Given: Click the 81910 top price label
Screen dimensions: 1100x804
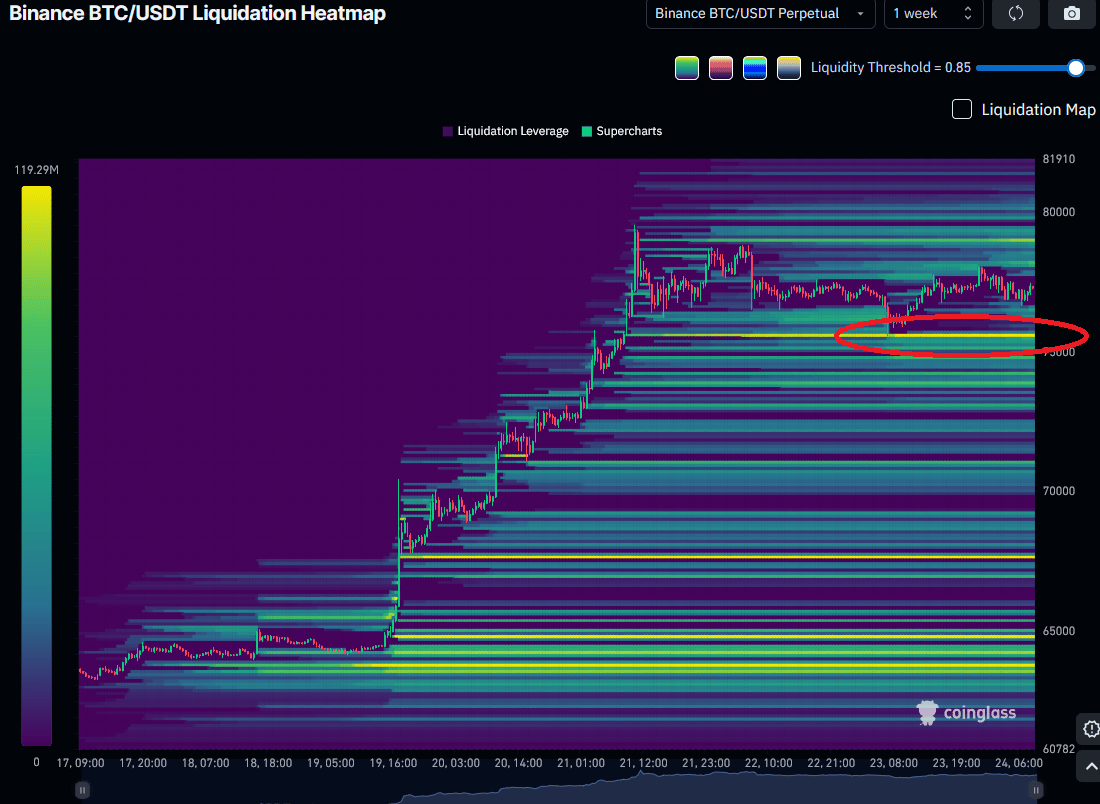Looking at the screenshot, I should click(x=1059, y=159).
